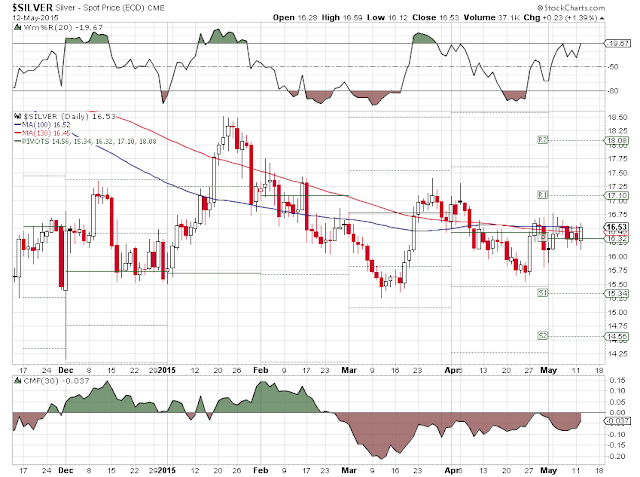Click the Mar label under the price panel
This screenshot has width=640, height=477.
tap(349, 370)
